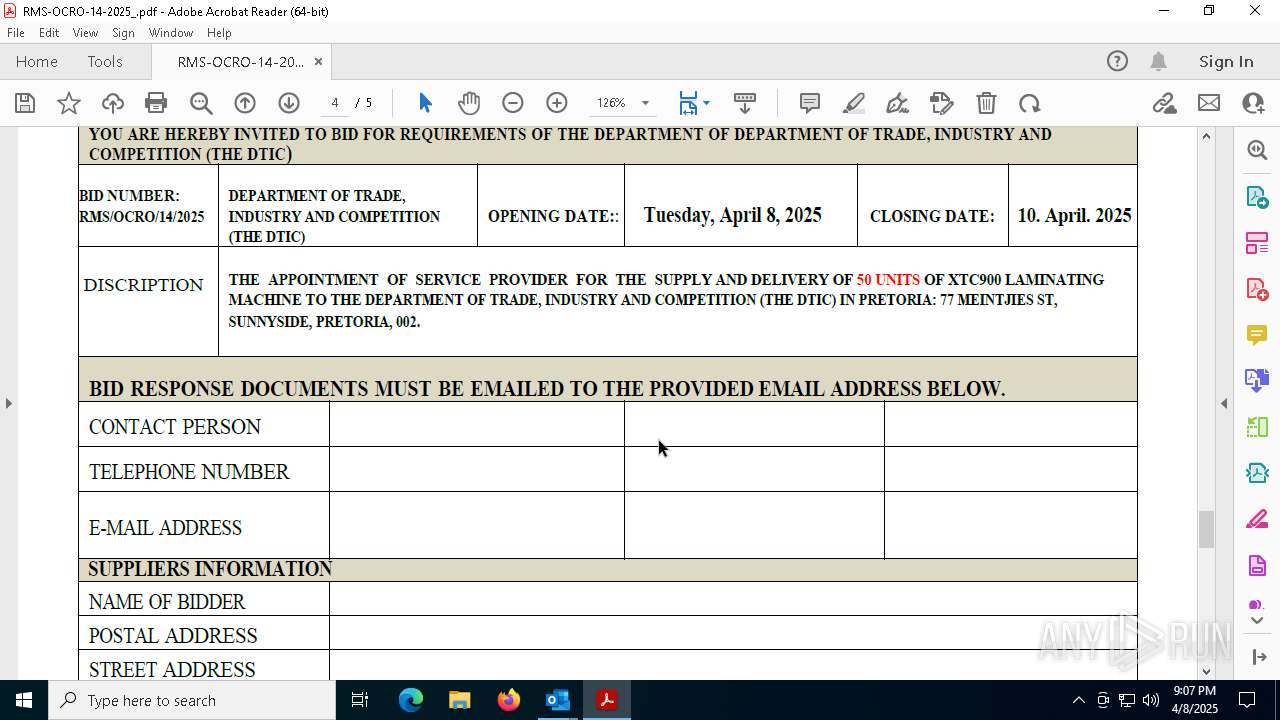Choose the selection arrow tool
1280x720 pixels.
(425, 103)
